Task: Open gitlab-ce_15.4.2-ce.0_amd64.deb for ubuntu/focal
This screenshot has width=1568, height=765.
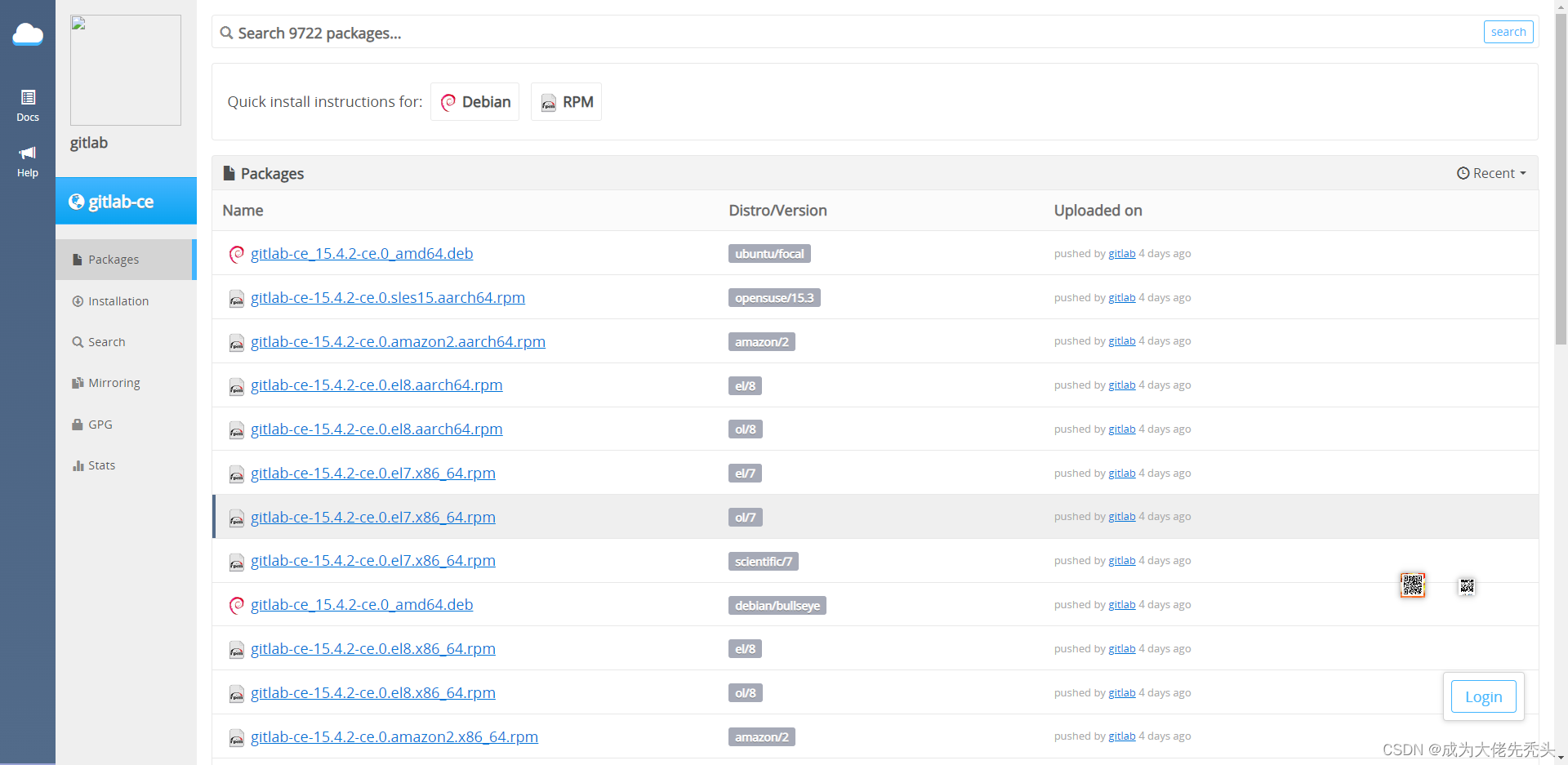Action: (362, 254)
